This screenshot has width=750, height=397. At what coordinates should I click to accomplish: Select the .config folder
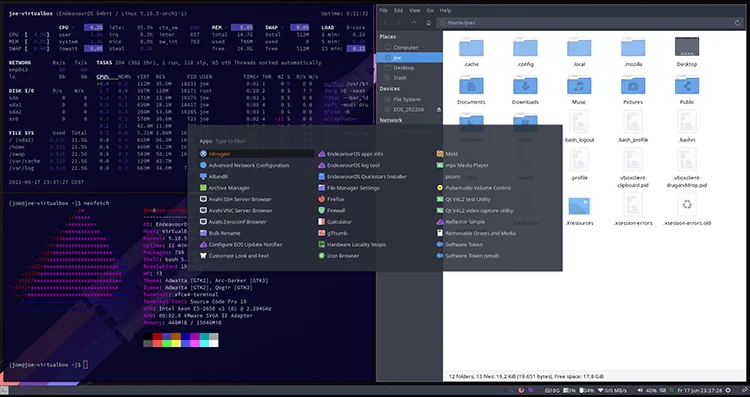tap(525, 52)
